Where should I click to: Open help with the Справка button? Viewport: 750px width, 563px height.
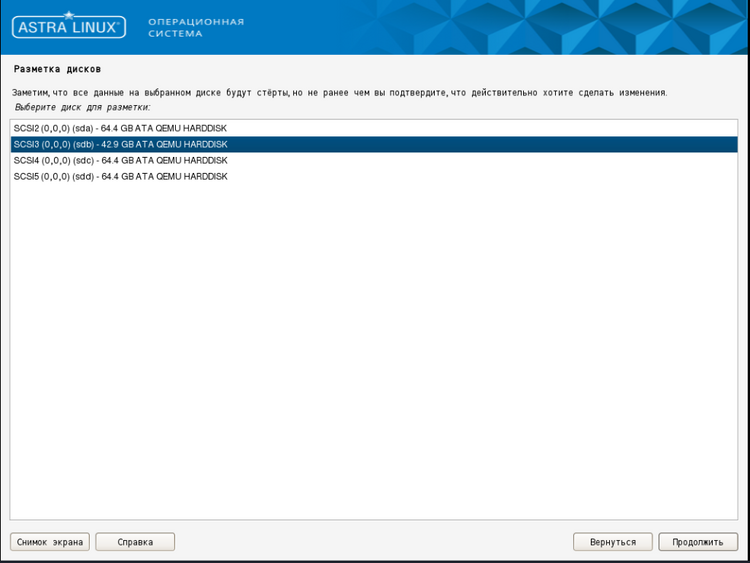(x=135, y=542)
